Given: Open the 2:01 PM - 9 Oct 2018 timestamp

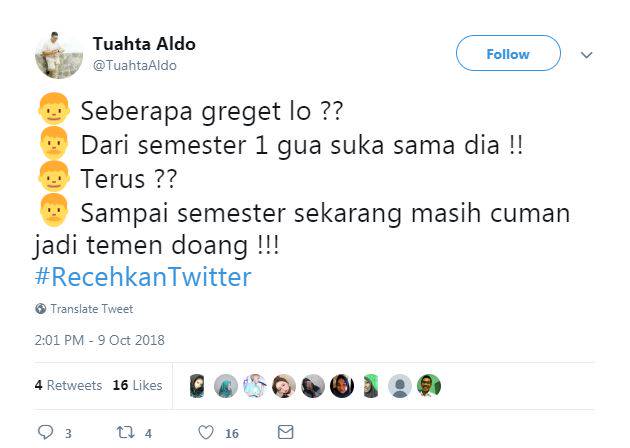Looking at the screenshot, I should tap(99, 340).
